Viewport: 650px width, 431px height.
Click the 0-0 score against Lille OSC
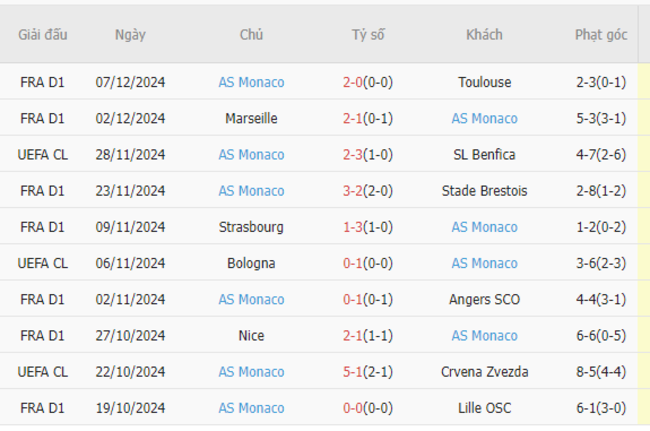pyautogui.click(x=353, y=408)
